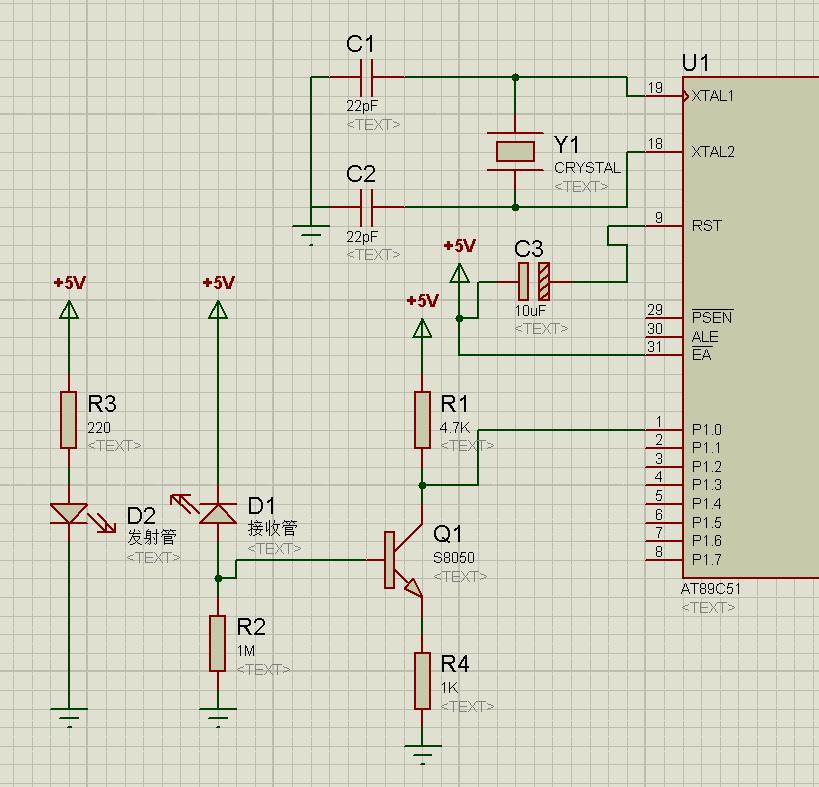The height and width of the screenshot is (787, 819).
Task: Select the D1 receiver photodiode symbol
Action: click(x=217, y=513)
